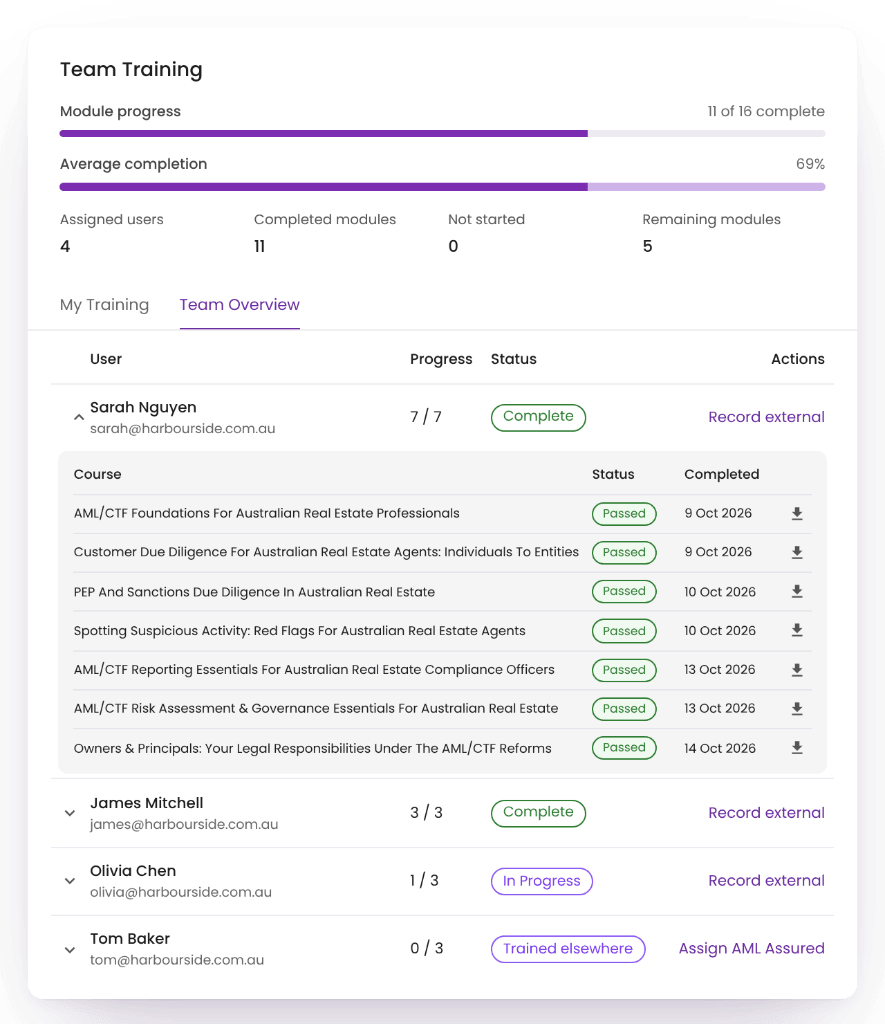The height and width of the screenshot is (1024, 885).
Task: Click Passed badge for AML/CTF Foundations course
Action: [x=624, y=513]
